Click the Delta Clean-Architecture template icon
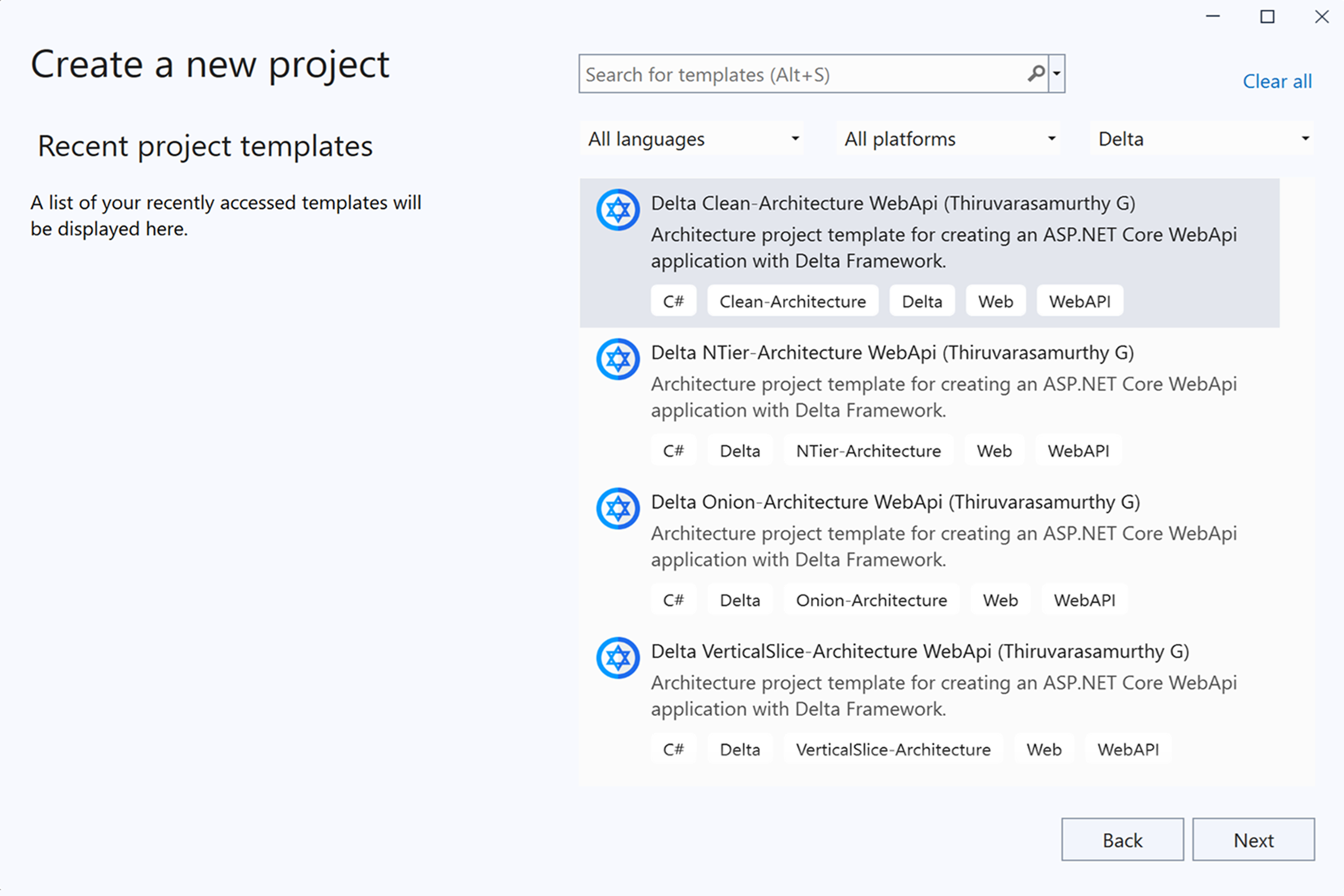Viewport: 1344px width, 896px height. coord(617,210)
